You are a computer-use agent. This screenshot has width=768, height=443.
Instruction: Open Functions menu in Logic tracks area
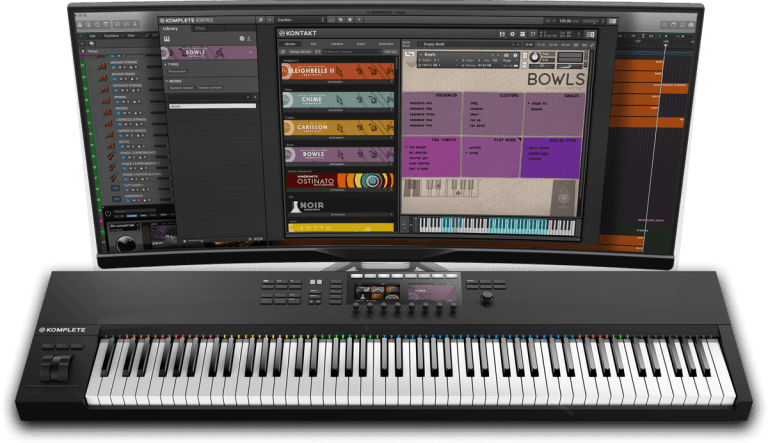[111, 36]
